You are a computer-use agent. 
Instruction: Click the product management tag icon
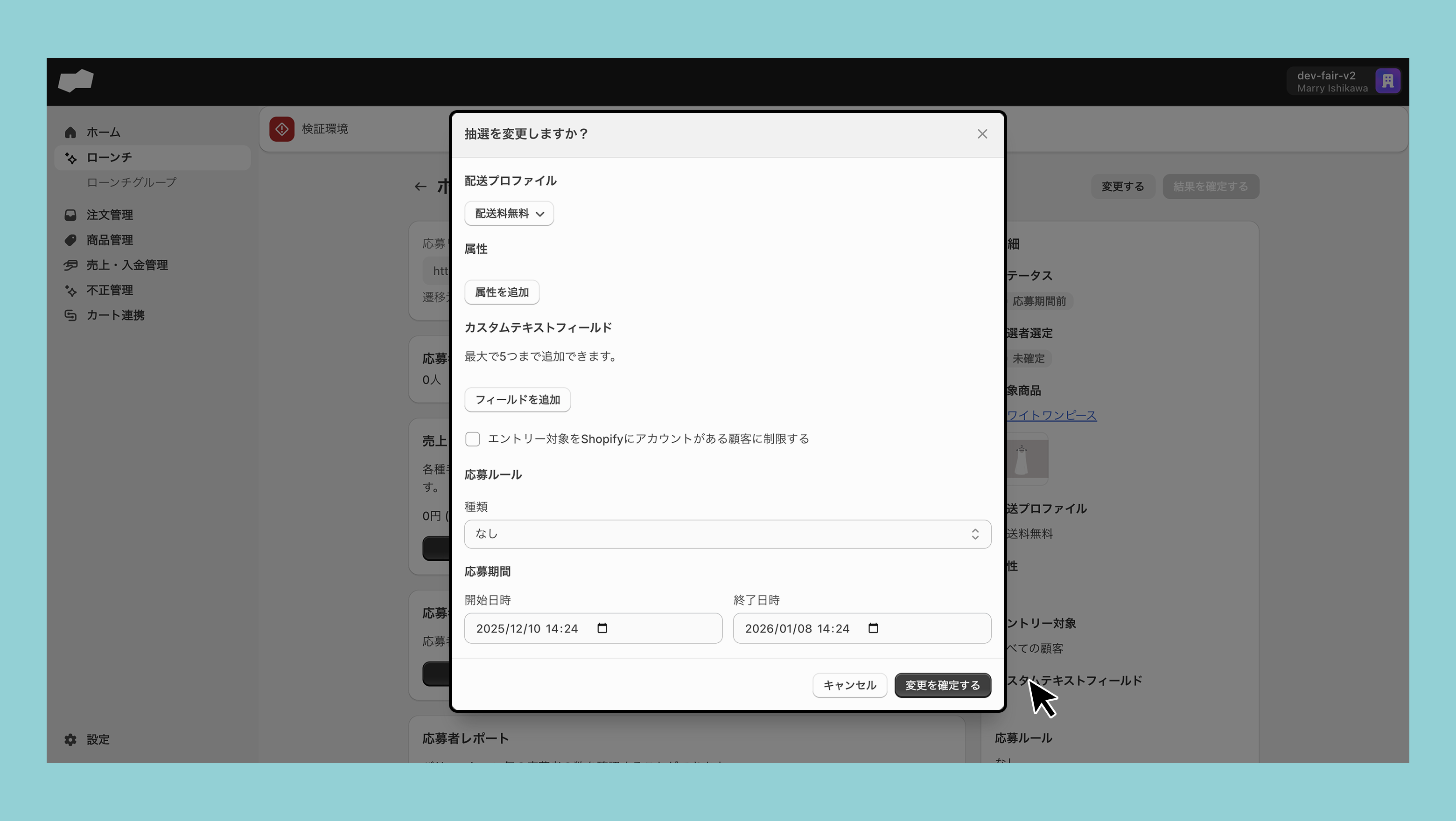(70, 240)
